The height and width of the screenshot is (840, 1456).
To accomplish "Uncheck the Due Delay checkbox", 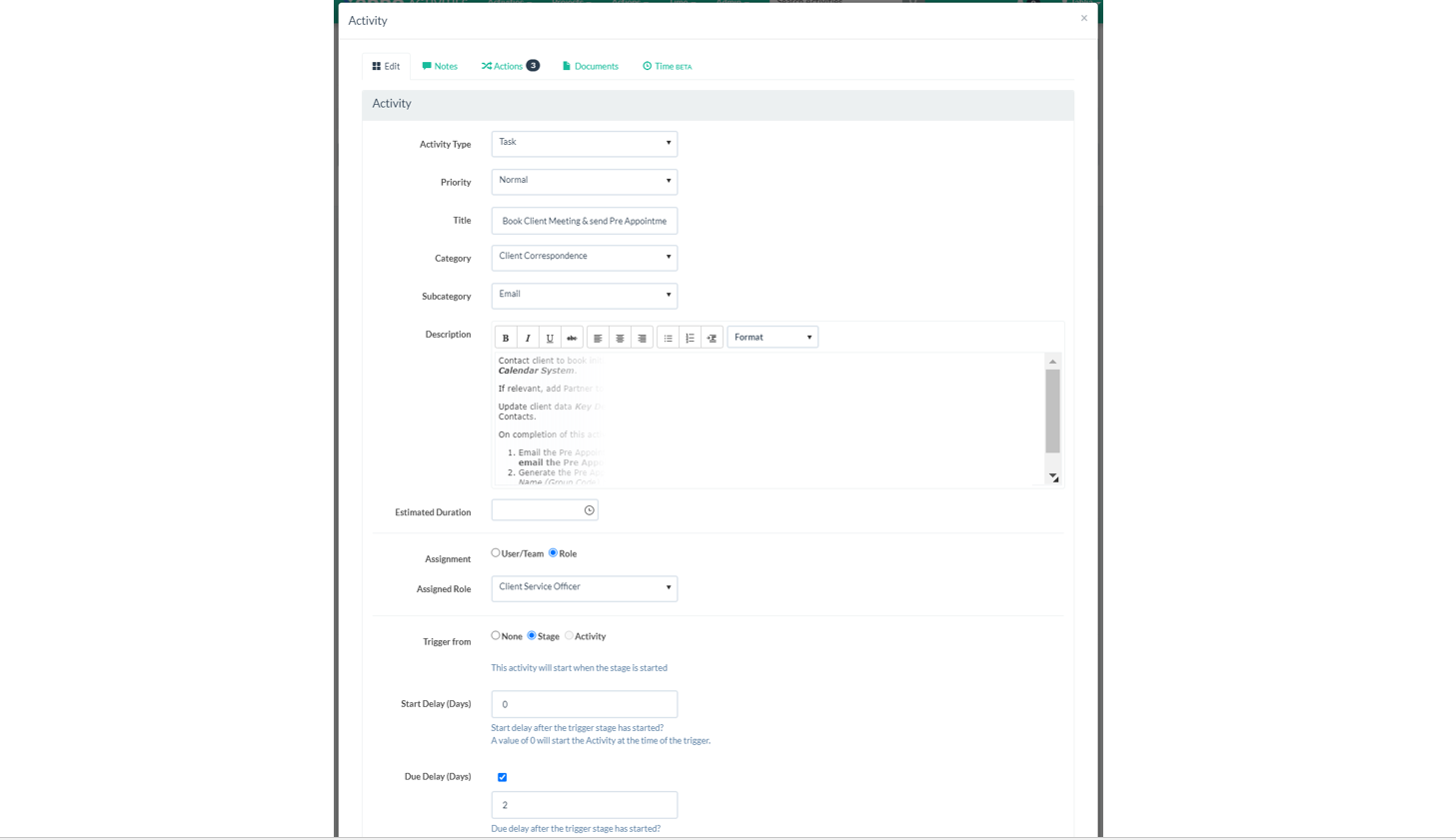I will (x=503, y=777).
